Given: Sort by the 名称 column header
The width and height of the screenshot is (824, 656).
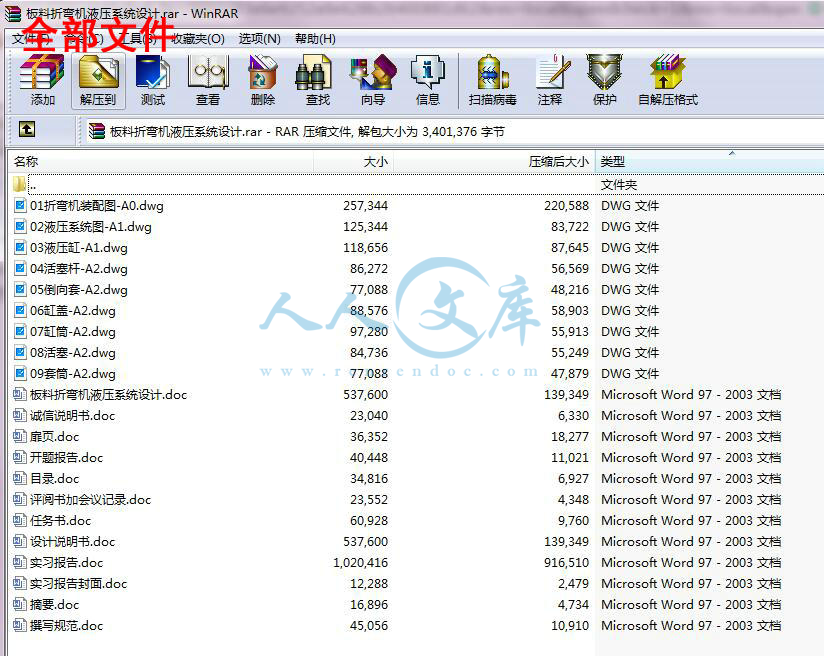Looking at the screenshot, I should [161, 161].
